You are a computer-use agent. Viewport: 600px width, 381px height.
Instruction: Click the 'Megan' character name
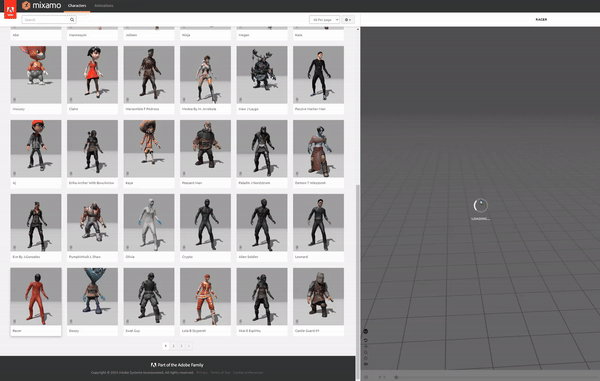244,35
